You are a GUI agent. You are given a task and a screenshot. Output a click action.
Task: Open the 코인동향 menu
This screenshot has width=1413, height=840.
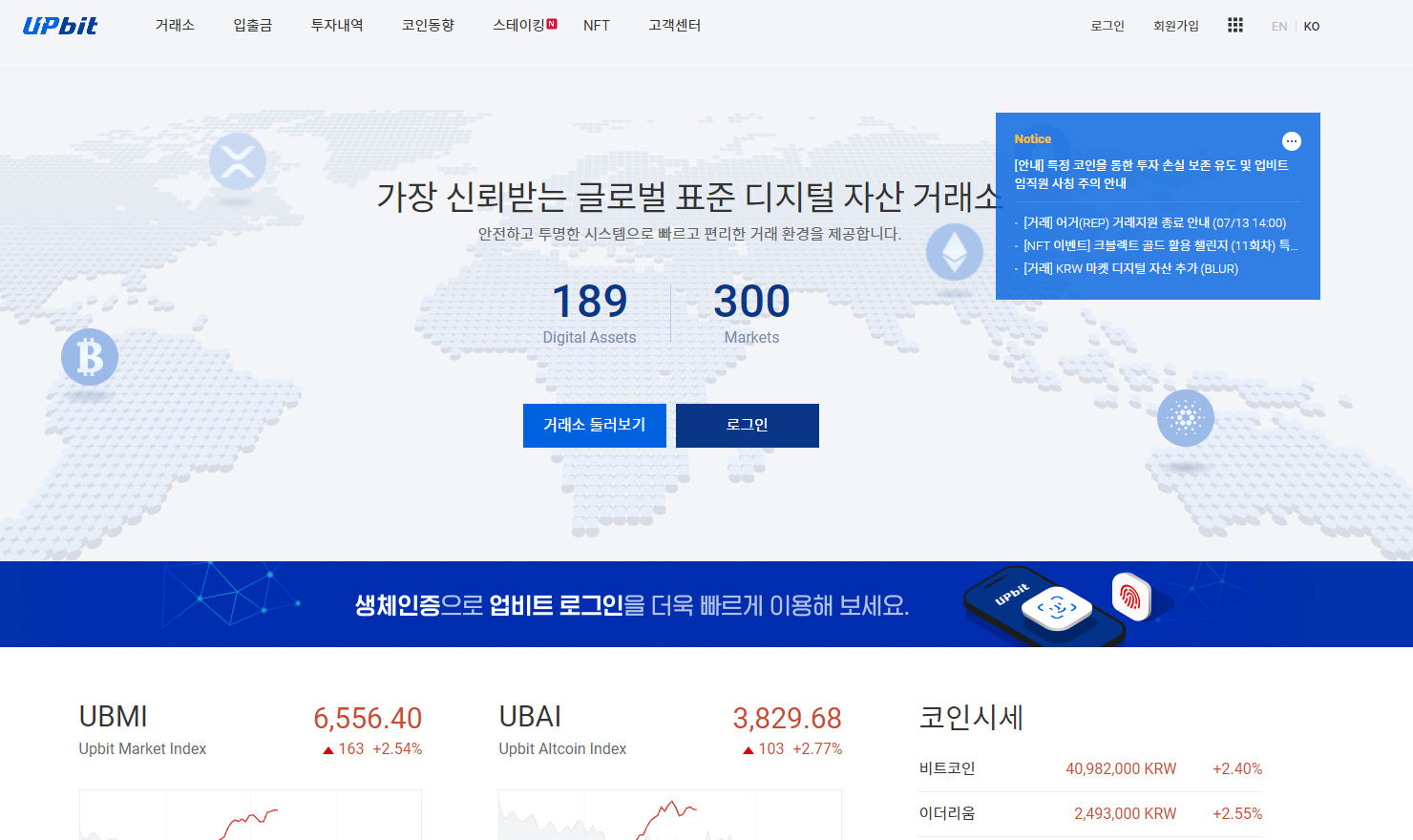click(x=428, y=26)
